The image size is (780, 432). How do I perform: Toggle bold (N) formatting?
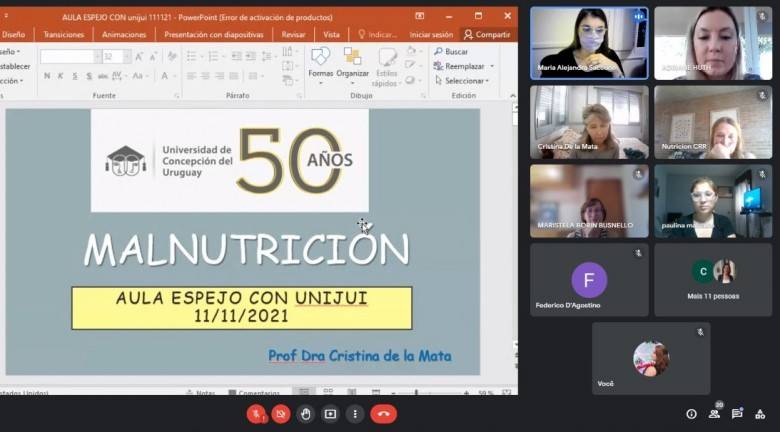click(x=47, y=76)
